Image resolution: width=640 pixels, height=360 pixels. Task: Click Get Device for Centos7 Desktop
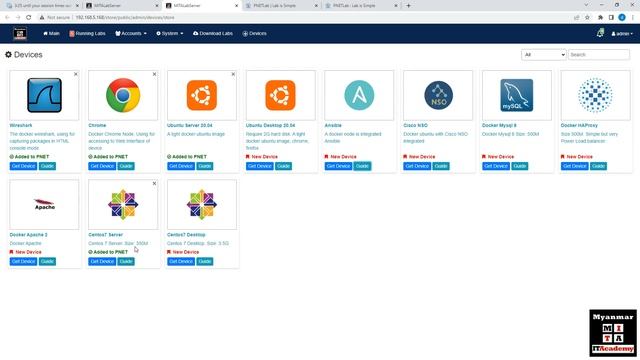(x=181, y=262)
